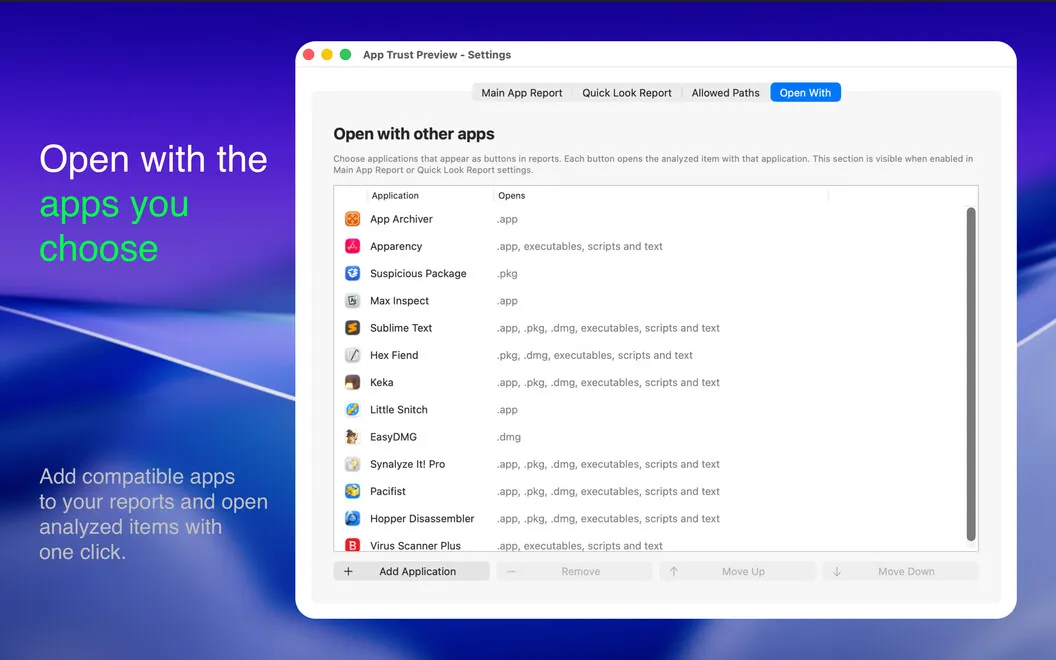Switch to the Main App Report tab
Viewport: 1056px width, 660px height.
(x=521, y=93)
